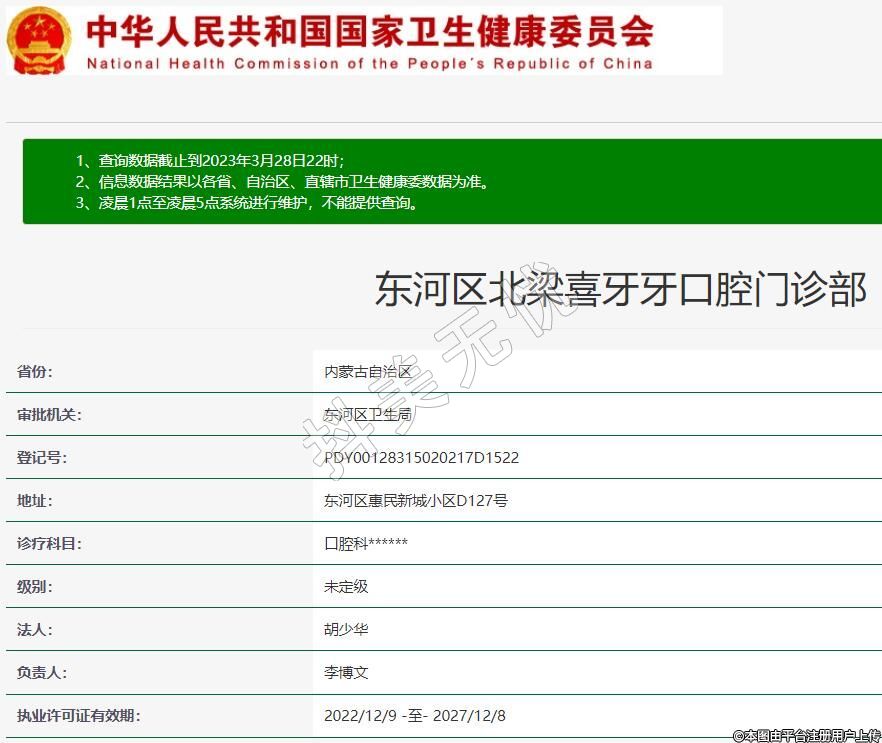This screenshot has height=743, width=882.
Task: Click the 省份 field label
Action: tap(35, 372)
